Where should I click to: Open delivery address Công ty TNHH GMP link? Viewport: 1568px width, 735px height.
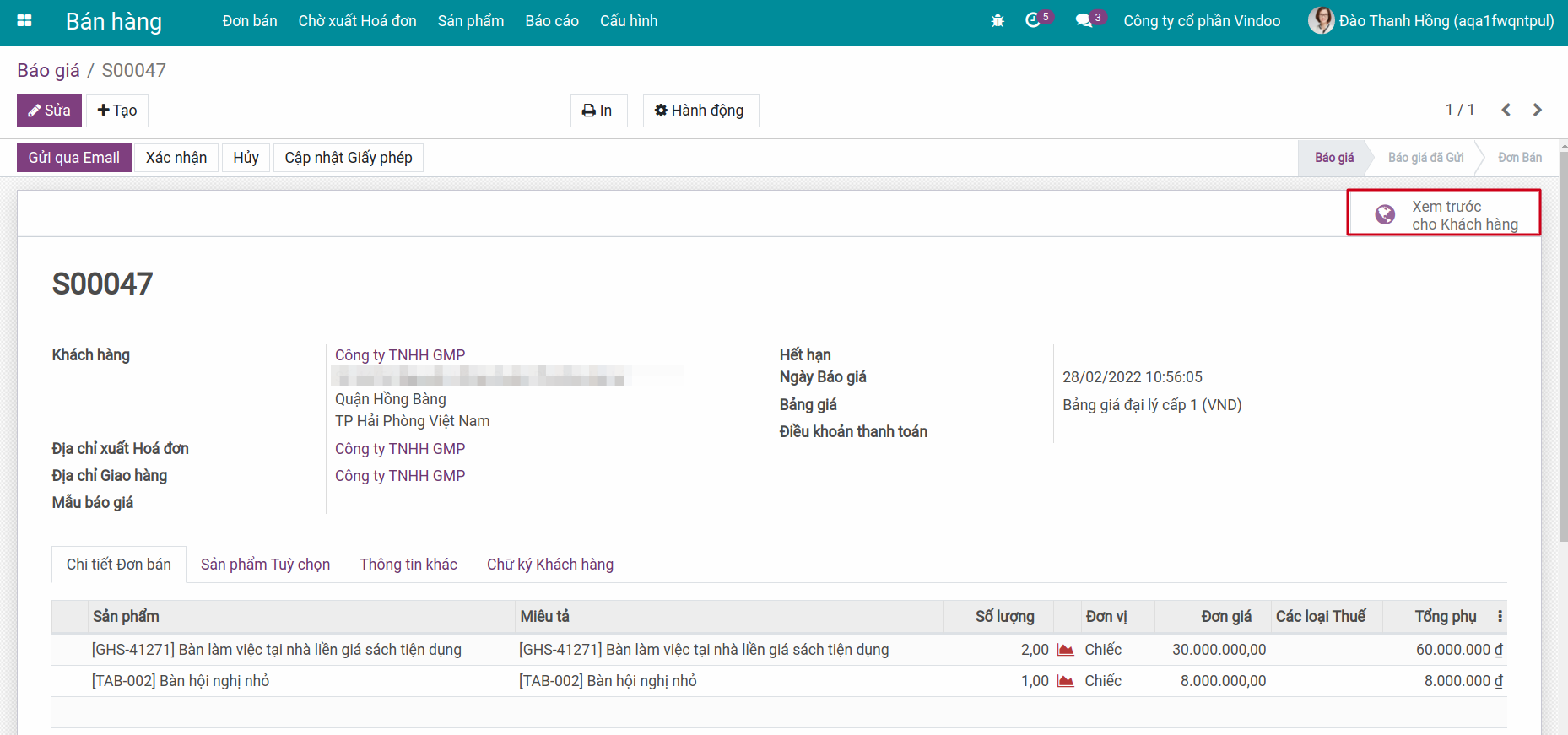pyautogui.click(x=400, y=476)
